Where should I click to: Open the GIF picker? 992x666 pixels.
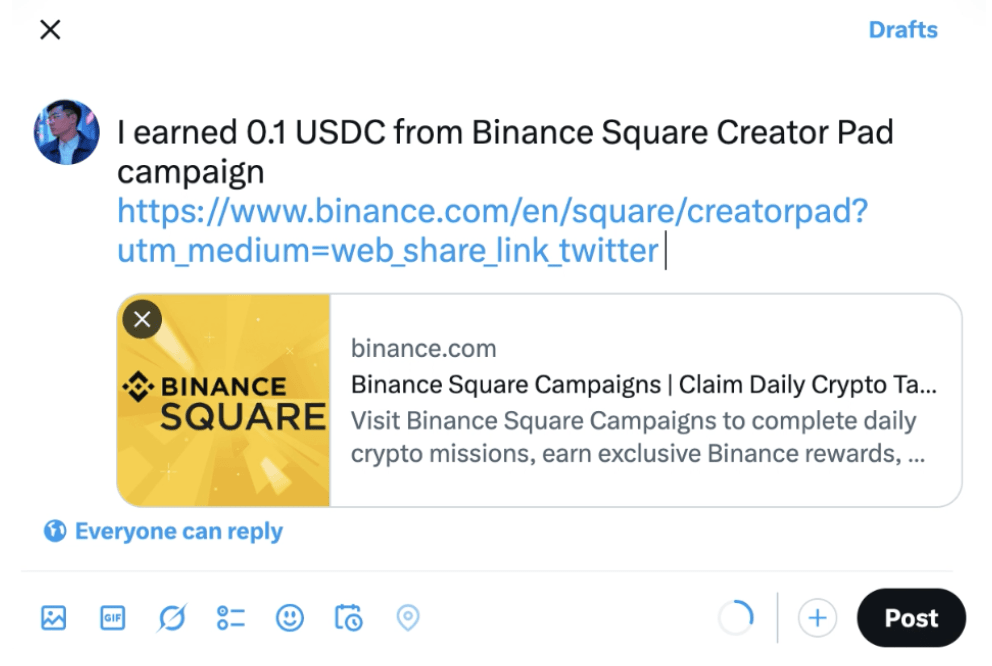tap(112, 618)
